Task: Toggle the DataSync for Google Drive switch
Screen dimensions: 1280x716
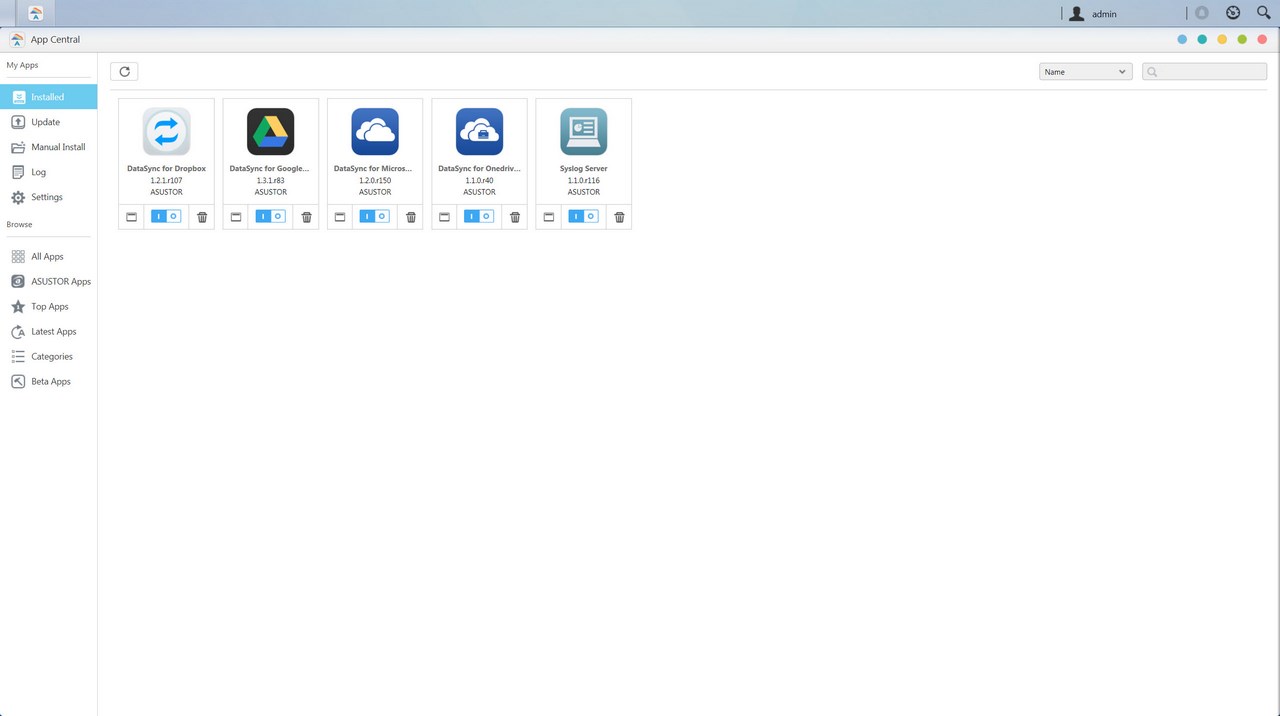Action: click(270, 216)
